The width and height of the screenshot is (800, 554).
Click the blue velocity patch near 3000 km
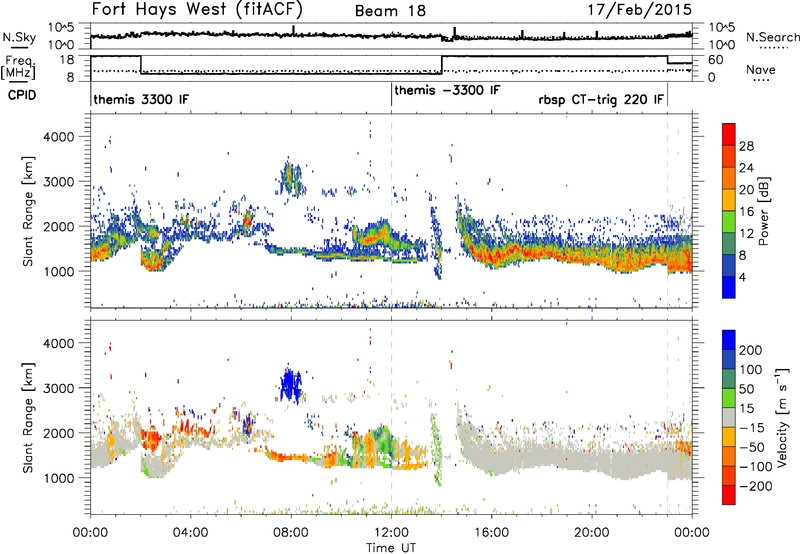292,383
